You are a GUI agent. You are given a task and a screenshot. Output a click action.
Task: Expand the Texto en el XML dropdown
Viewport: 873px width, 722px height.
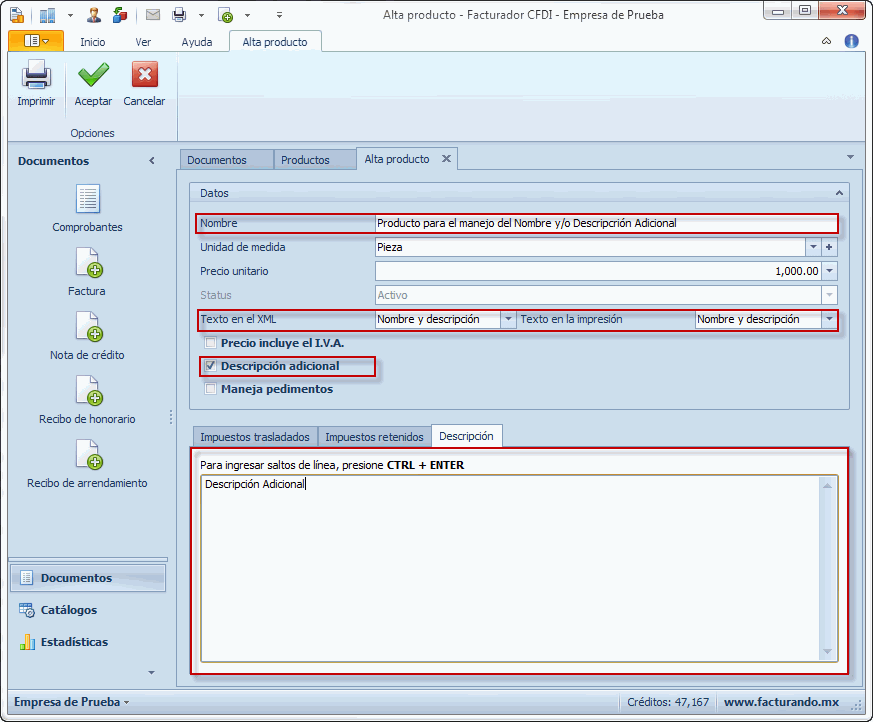pos(508,320)
